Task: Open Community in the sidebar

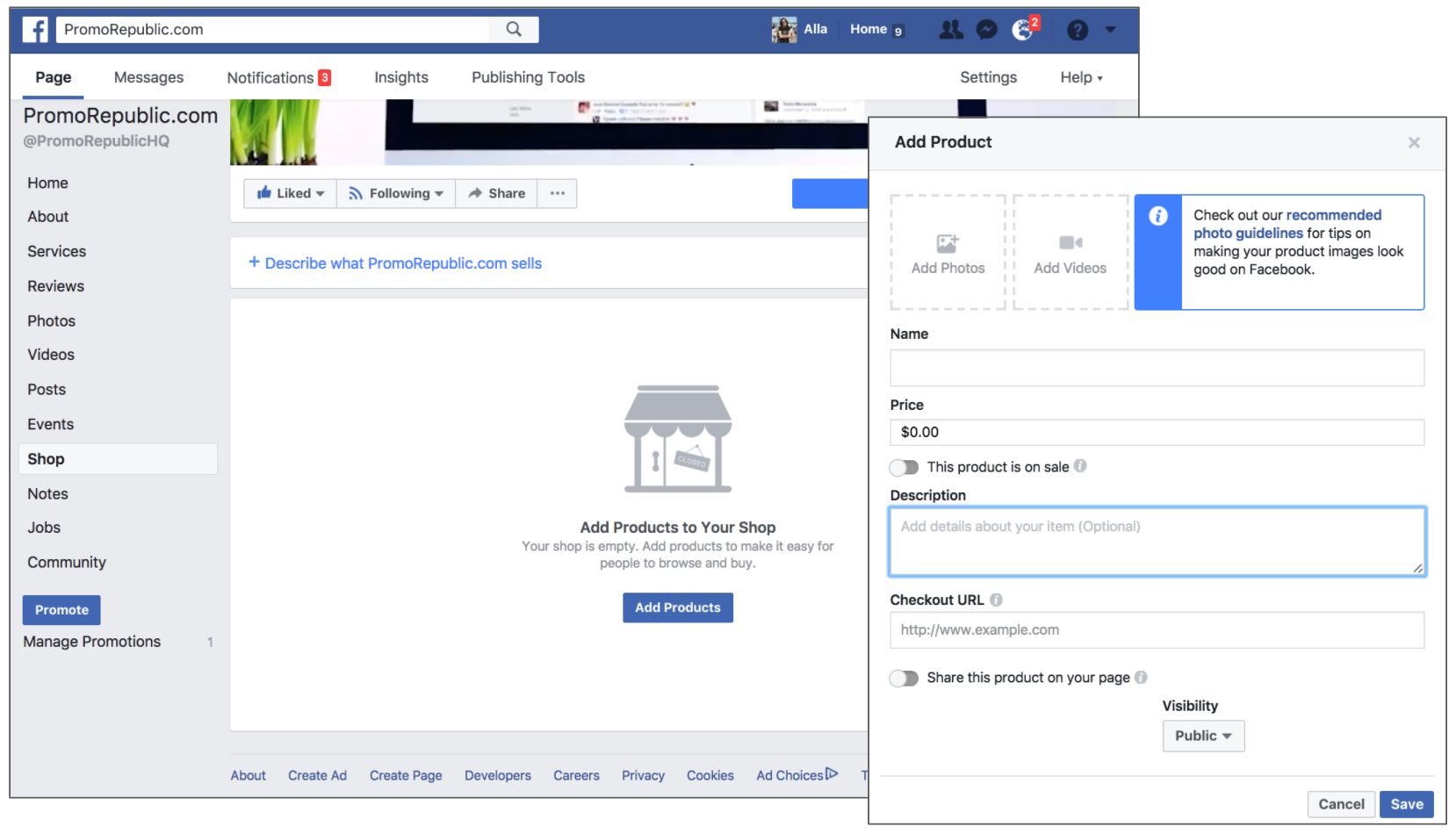Action: (67, 562)
